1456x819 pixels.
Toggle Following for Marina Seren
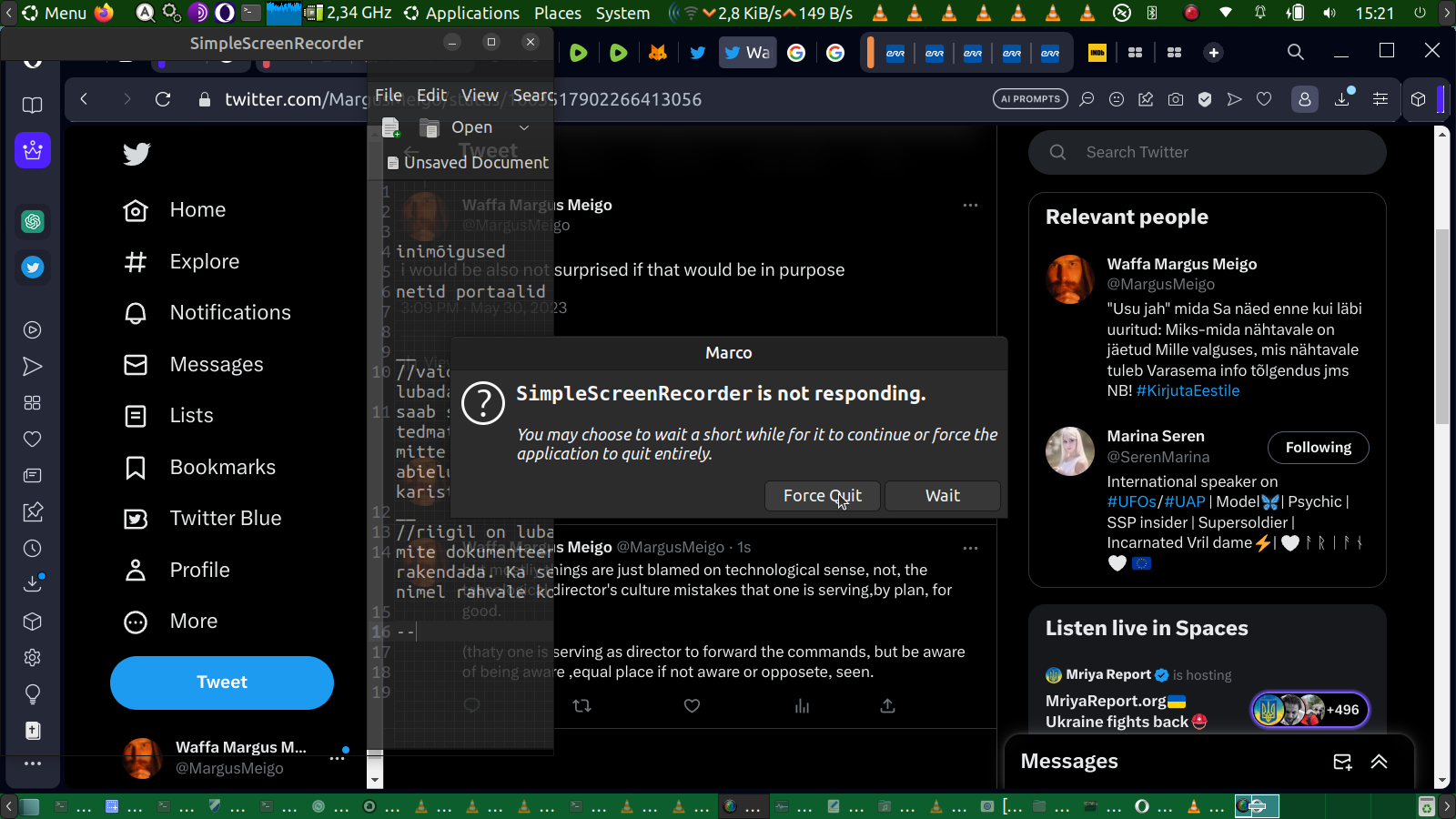coord(1319,448)
